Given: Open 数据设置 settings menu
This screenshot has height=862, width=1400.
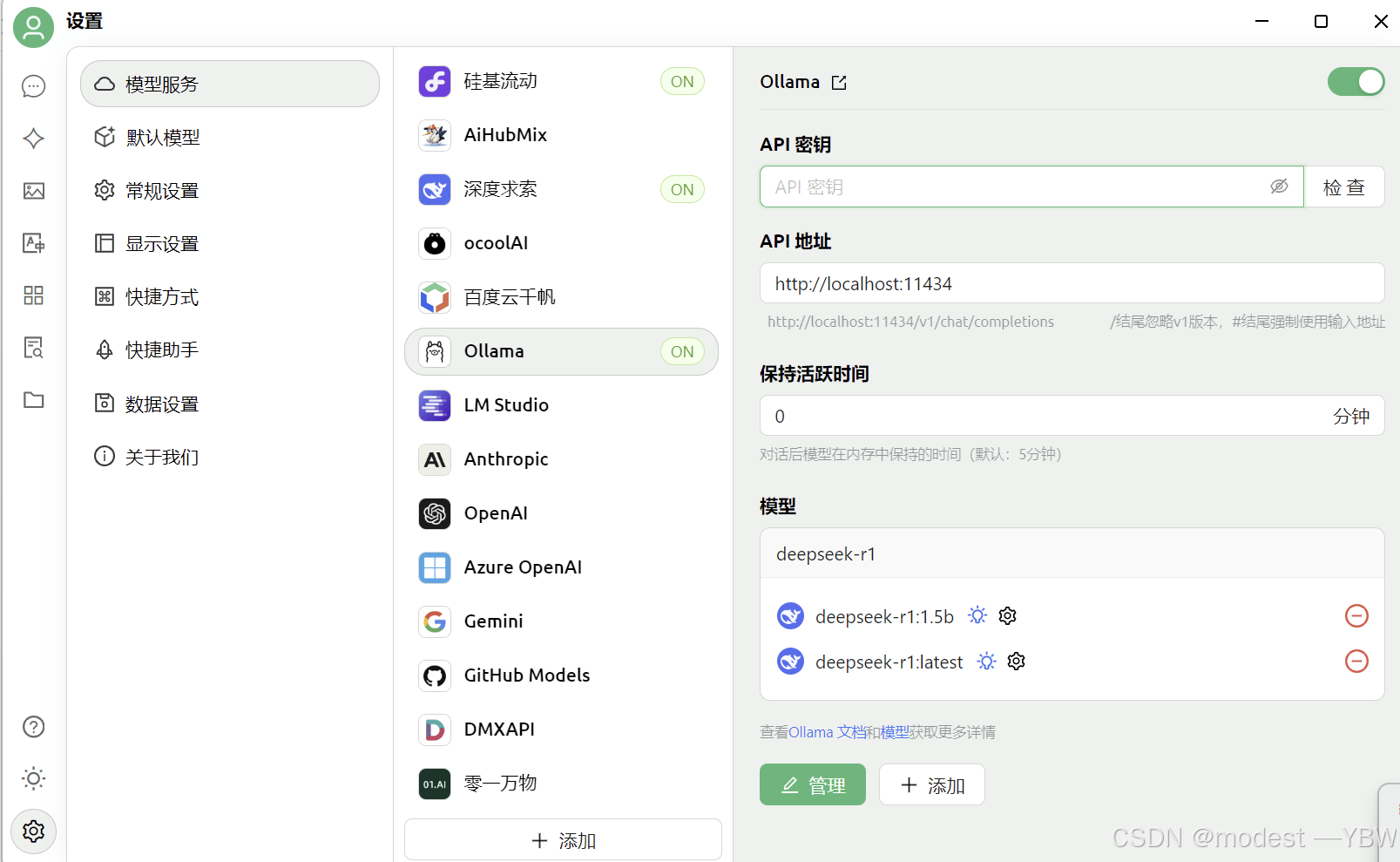Looking at the screenshot, I should (x=230, y=404).
